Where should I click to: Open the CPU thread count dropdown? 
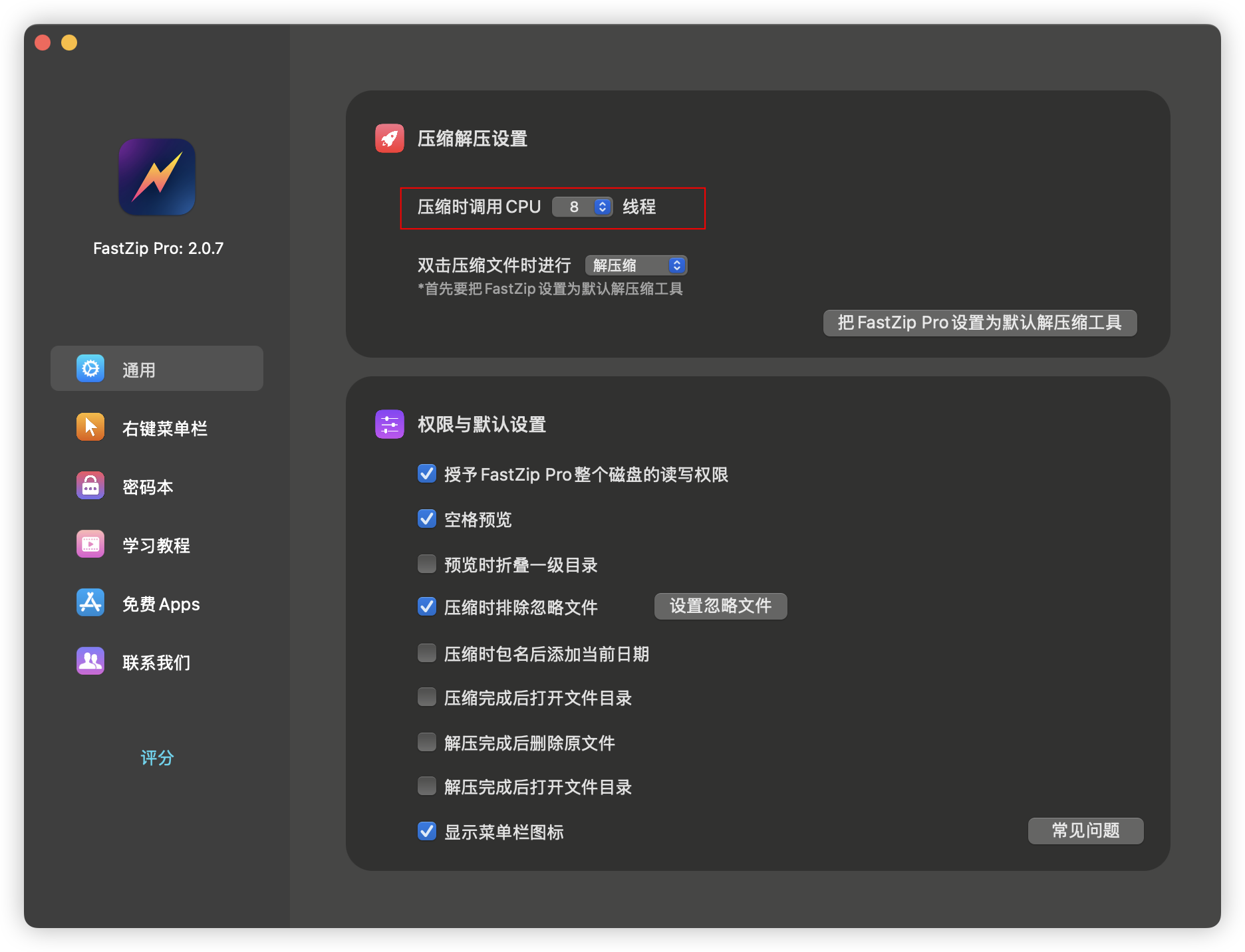pyautogui.click(x=582, y=207)
